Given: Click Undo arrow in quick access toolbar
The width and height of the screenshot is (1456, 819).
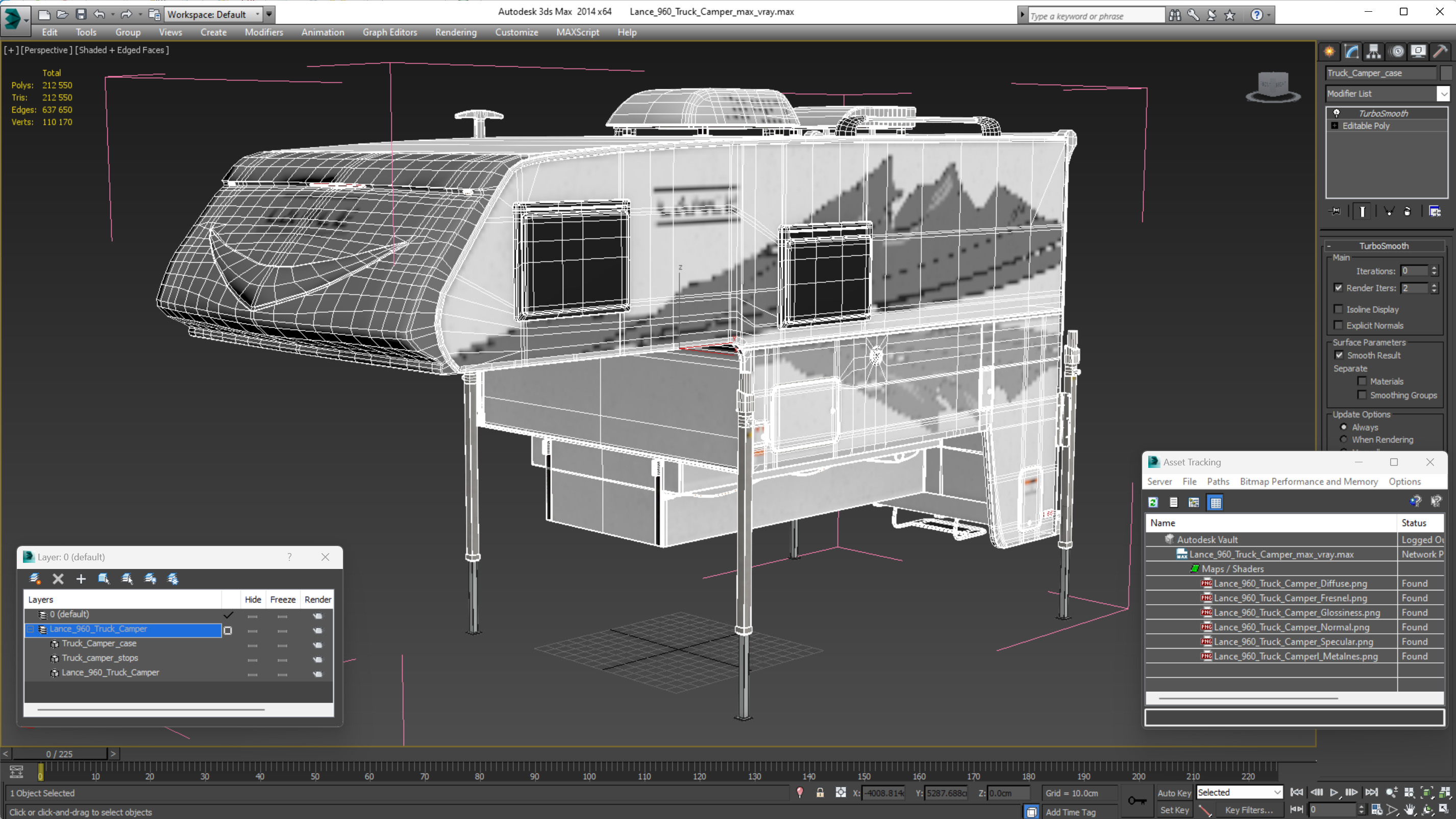Looking at the screenshot, I should click(x=100, y=14).
